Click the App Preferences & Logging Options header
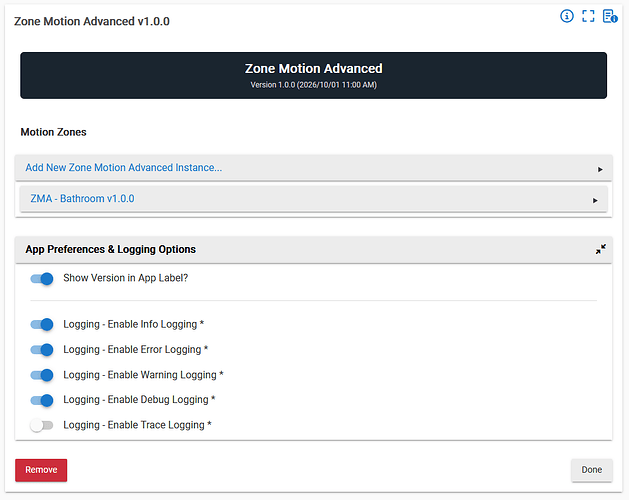Image resolution: width=629 pixels, height=500 pixels. [x=313, y=250]
